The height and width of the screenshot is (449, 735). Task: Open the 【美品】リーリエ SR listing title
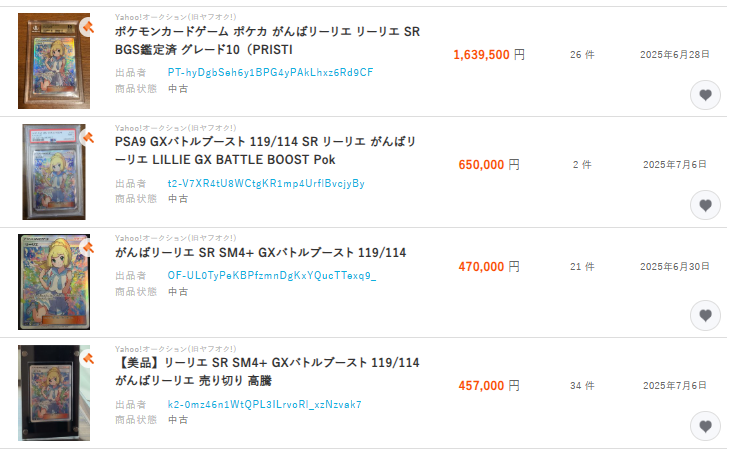click(x=267, y=371)
